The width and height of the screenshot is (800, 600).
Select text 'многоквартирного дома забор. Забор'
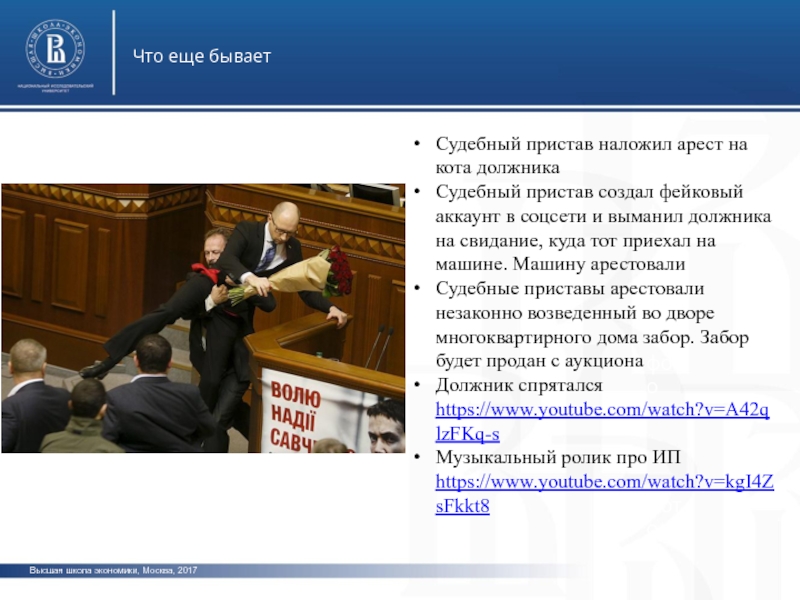tap(592, 337)
